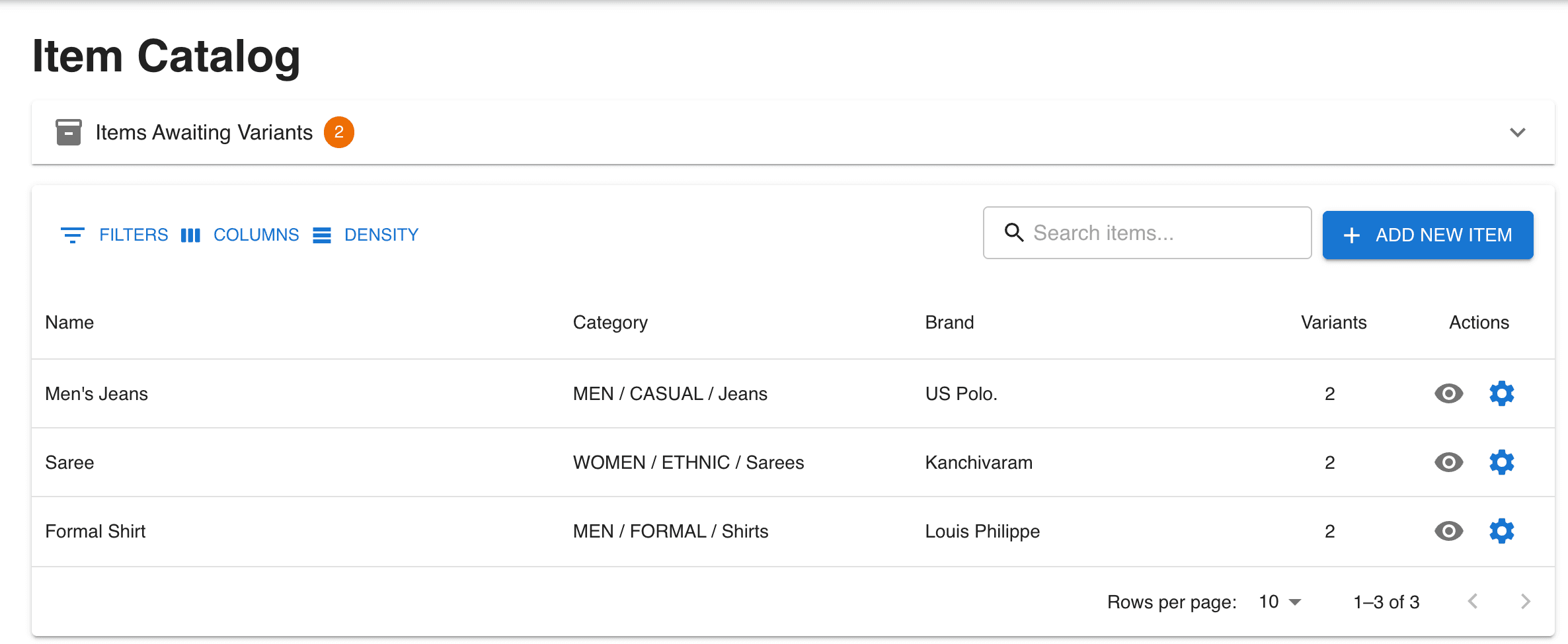Image resolution: width=1568 pixels, height=644 pixels.
Task: Click the orange badge showing 2
Action: [x=339, y=132]
